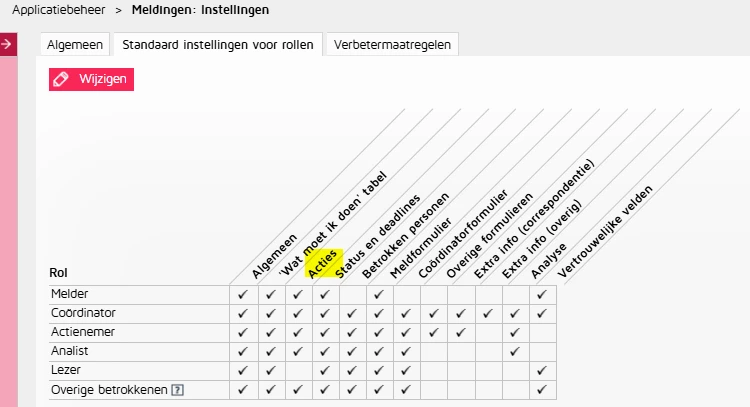Toggle the Analist checkmark under Analyse

(513, 352)
